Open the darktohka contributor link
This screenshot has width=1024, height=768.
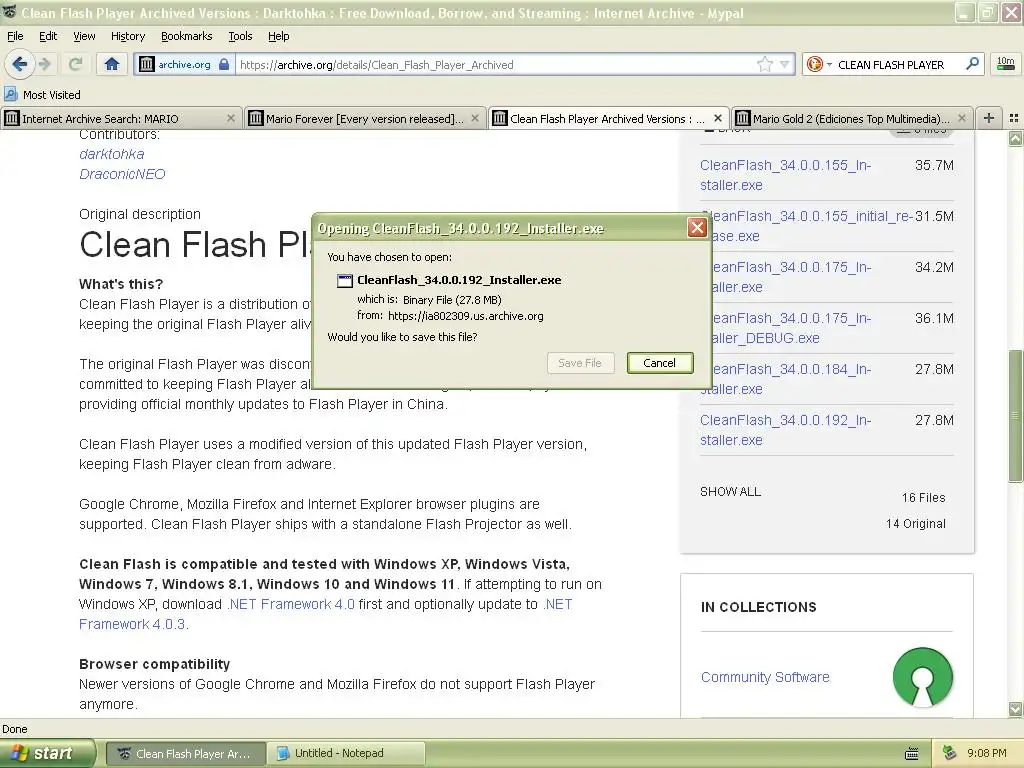(112, 154)
